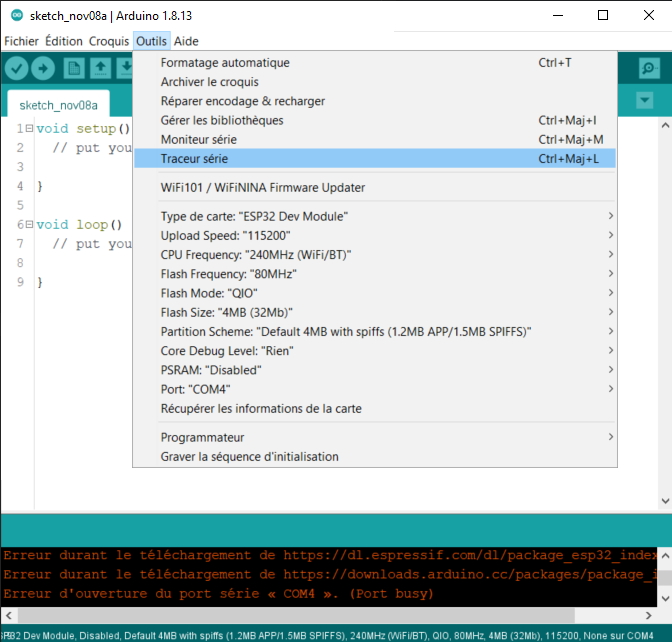Screen dimensions: 672x642
Task: Expand Flash Frequency "80MHz" submenu
Action: (375, 274)
